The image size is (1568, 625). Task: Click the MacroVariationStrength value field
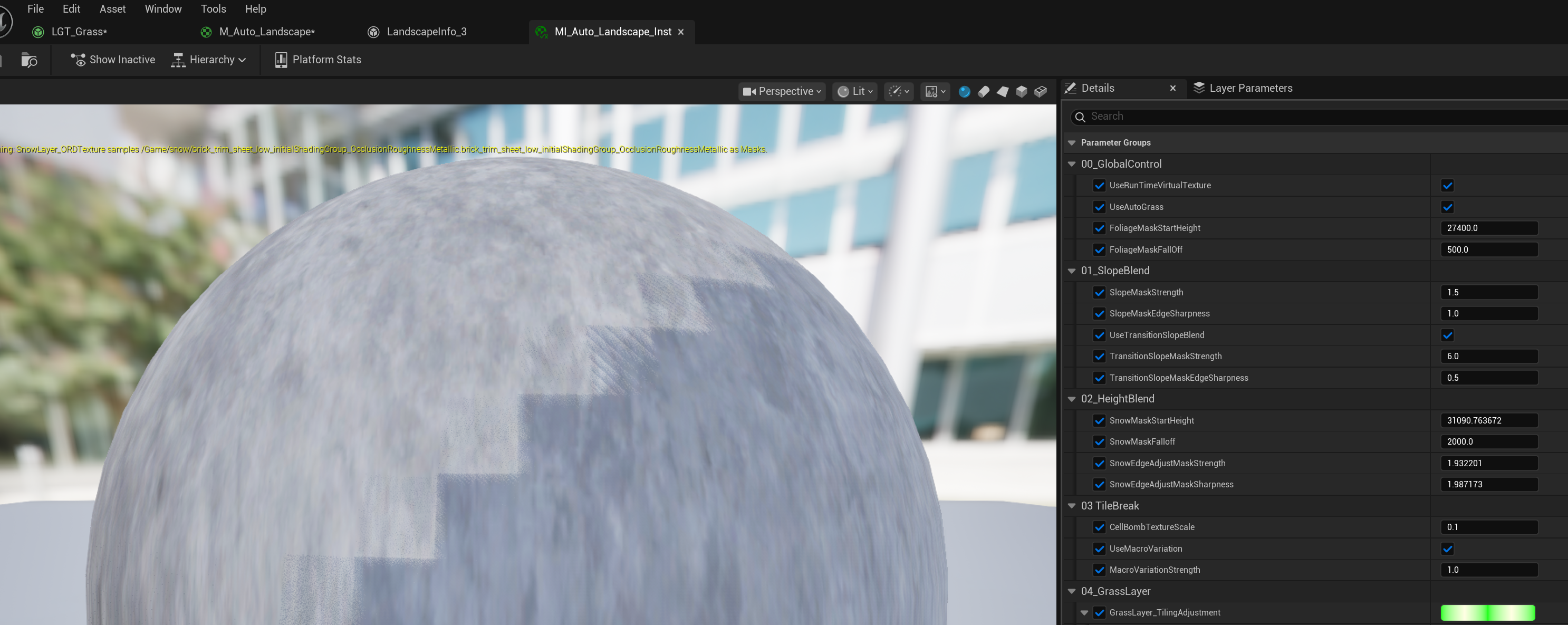pos(1489,570)
